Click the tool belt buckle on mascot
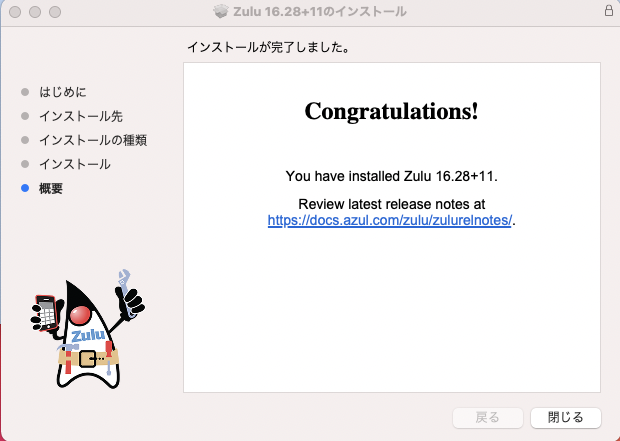 [x=87, y=358]
